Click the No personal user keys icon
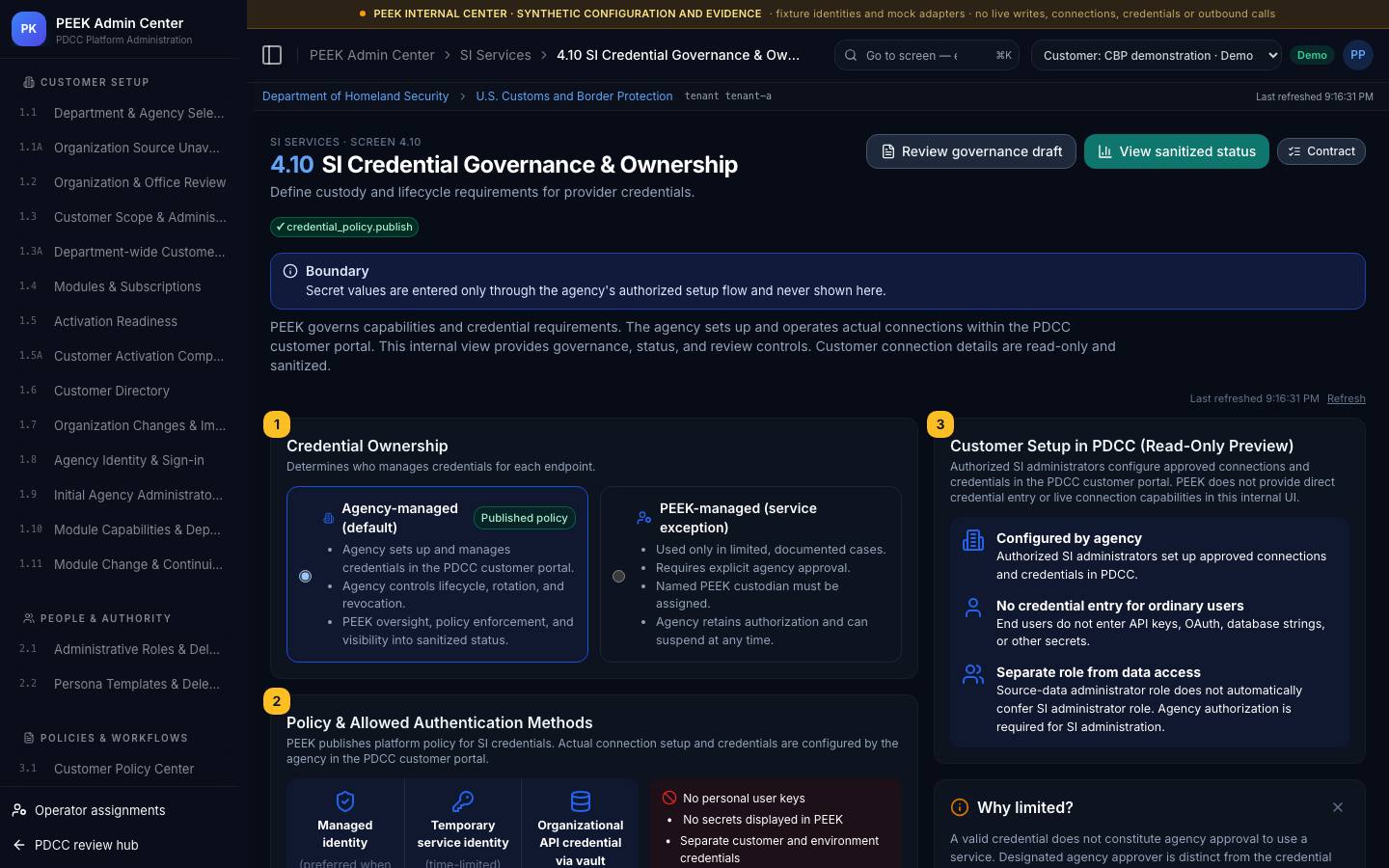 (x=669, y=798)
